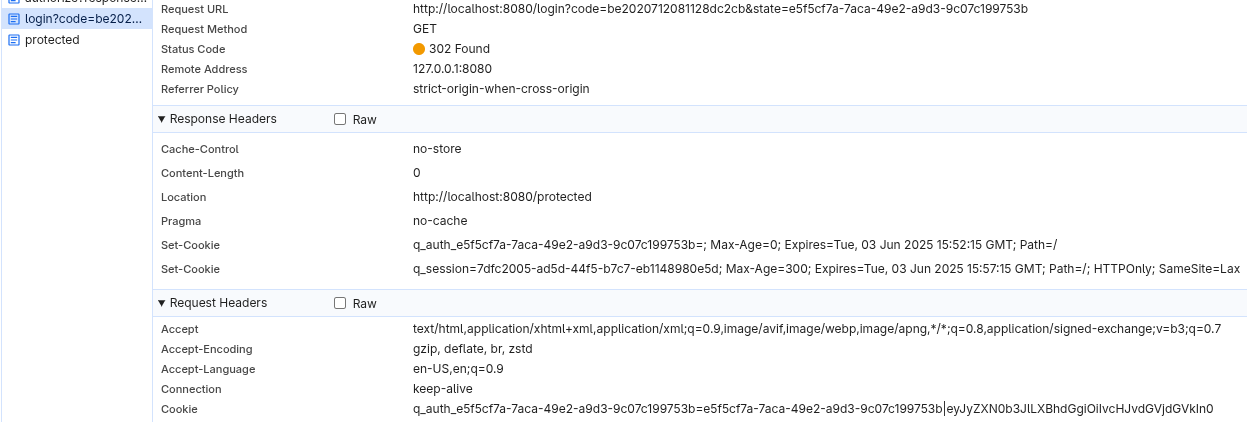Click the Location header URL value

click(x=502, y=197)
